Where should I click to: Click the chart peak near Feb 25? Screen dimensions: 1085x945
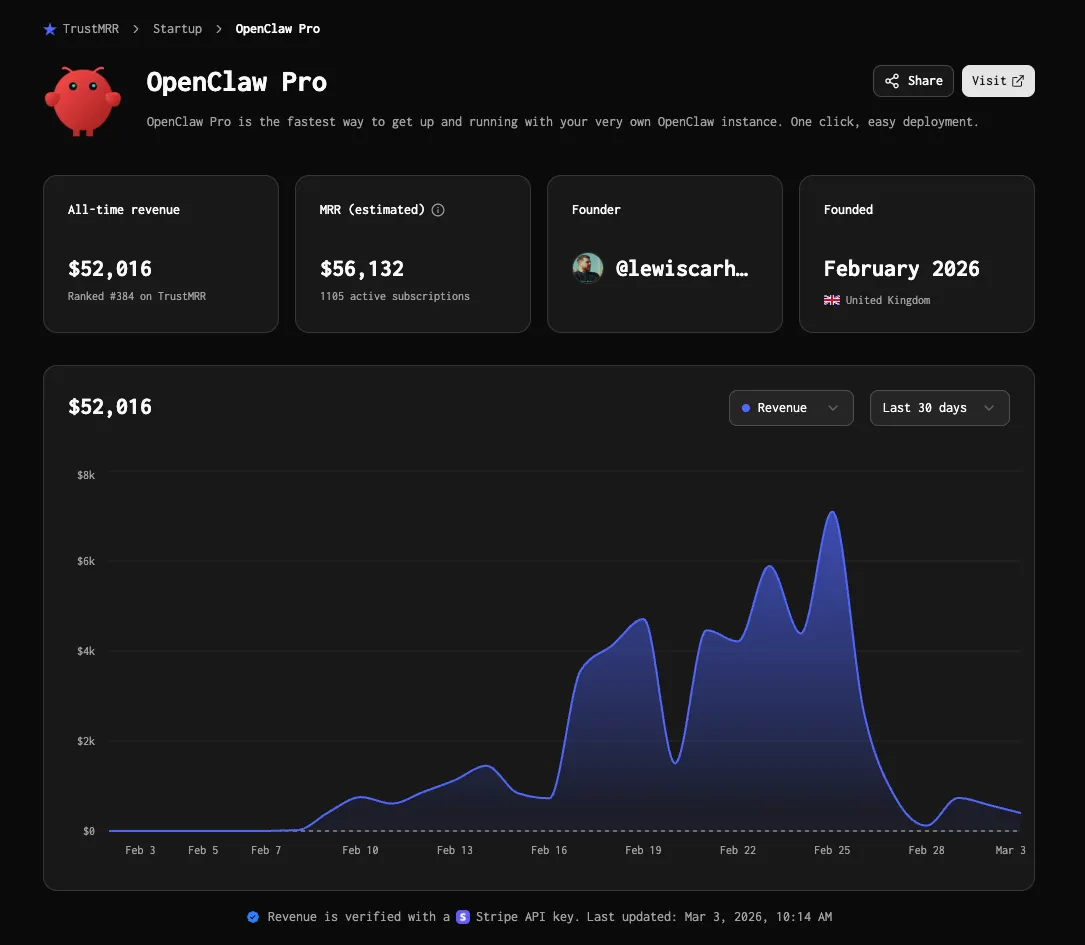point(831,513)
